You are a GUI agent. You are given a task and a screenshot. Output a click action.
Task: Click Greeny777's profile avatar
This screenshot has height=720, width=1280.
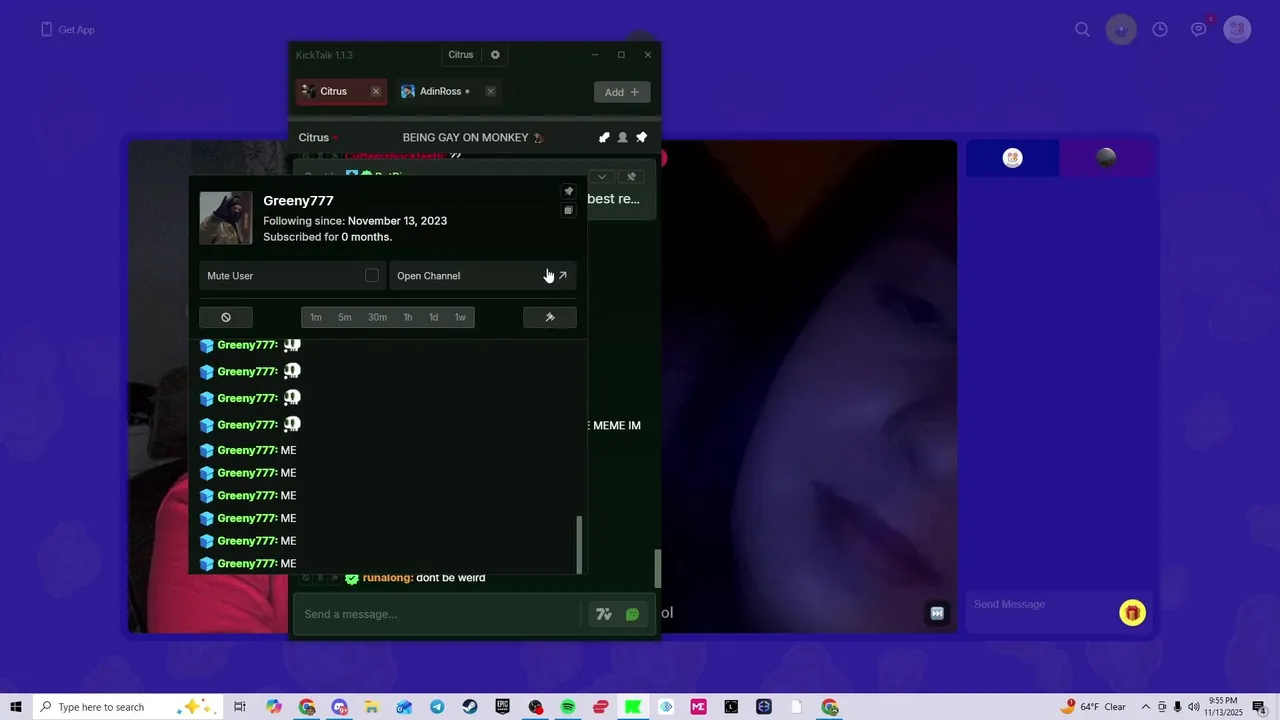coord(226,218)
